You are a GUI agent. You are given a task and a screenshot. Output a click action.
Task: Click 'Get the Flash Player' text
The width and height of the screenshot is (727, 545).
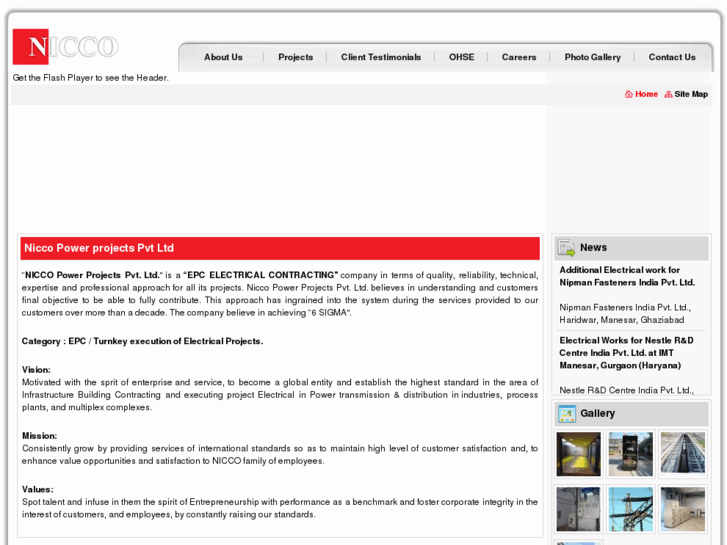tap(90, 78)
